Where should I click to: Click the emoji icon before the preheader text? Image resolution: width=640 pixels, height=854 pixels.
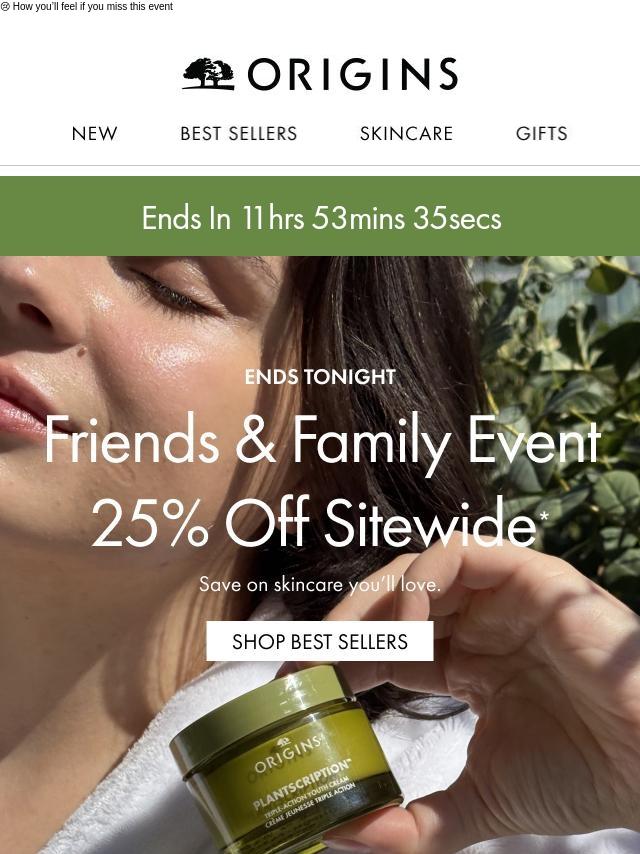click(x=5, y=7)
